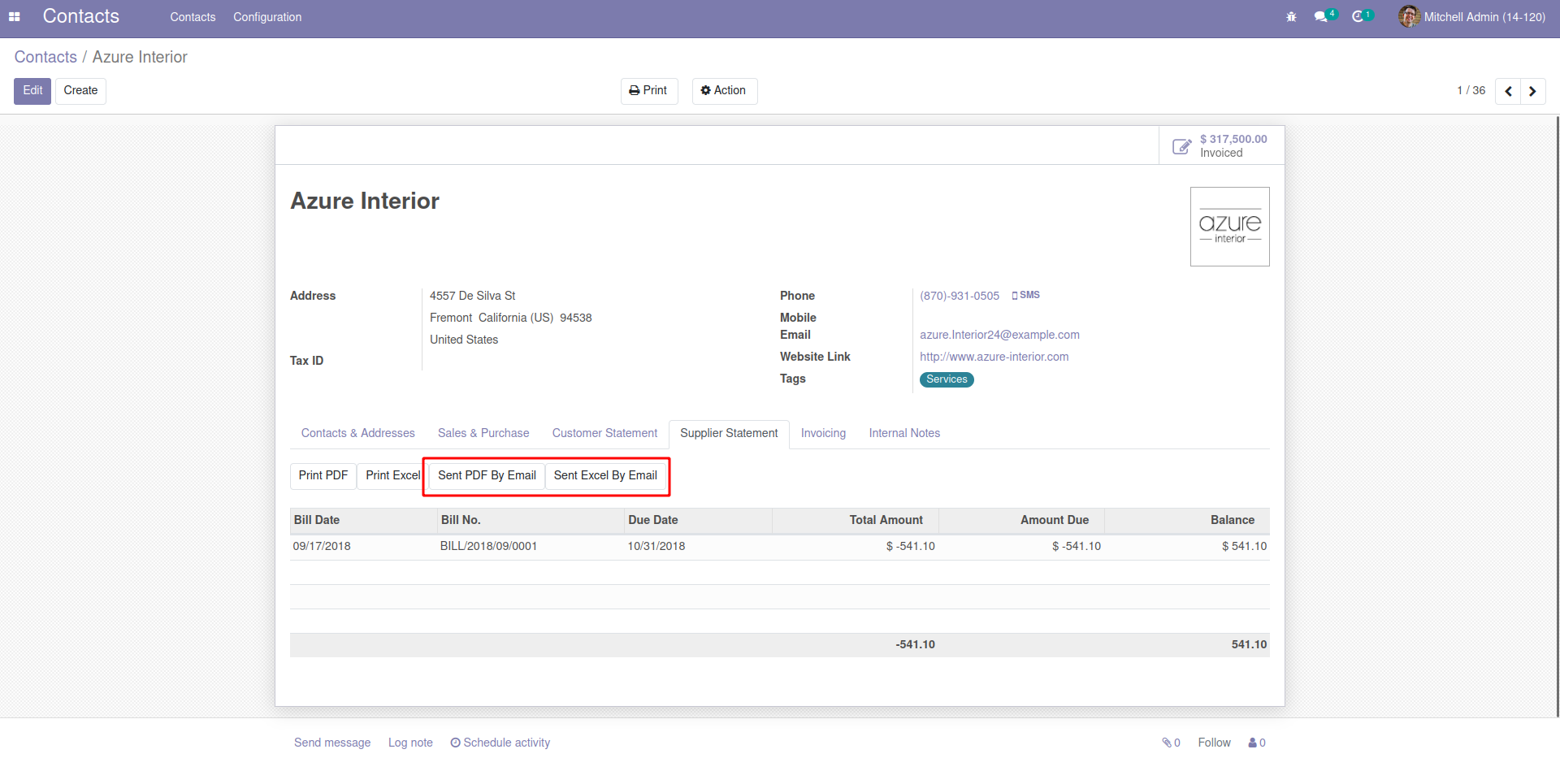Go to next contact record arrow
Screen dimensions: 1560x784
(1532, 91)
